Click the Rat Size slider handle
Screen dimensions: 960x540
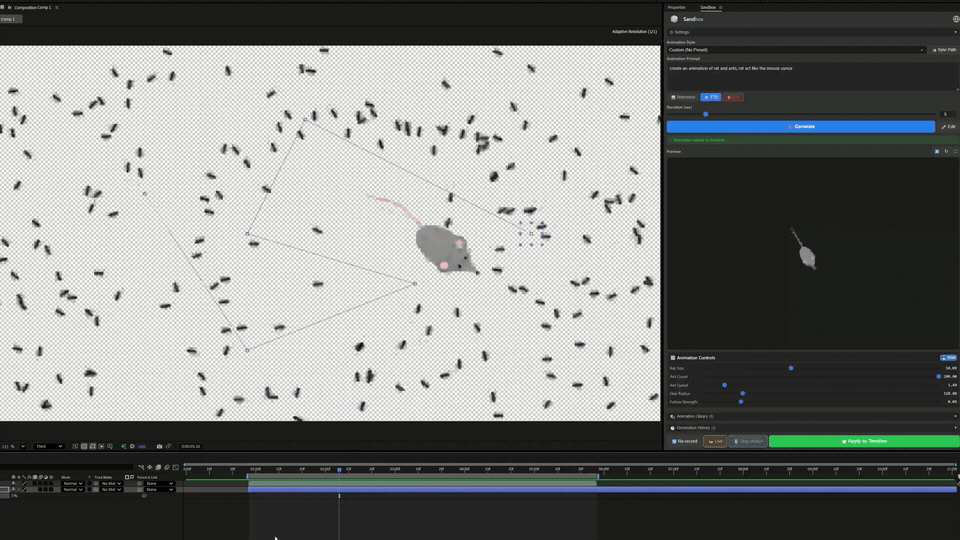791,368
